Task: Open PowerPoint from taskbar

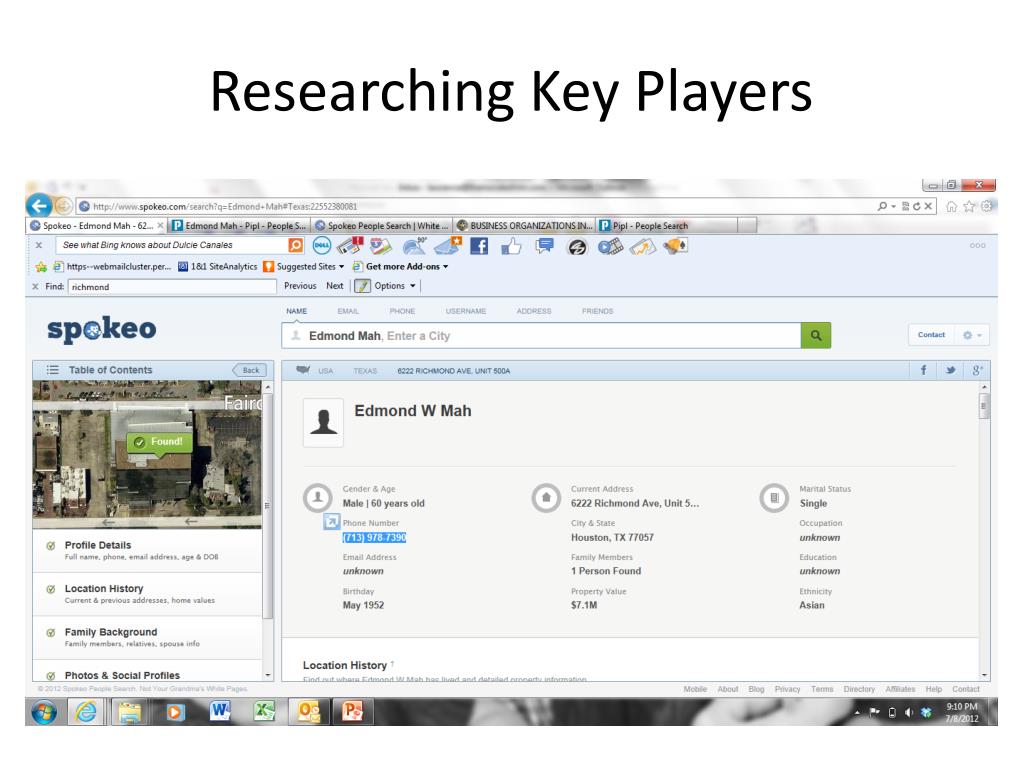Action: point(353,712)
